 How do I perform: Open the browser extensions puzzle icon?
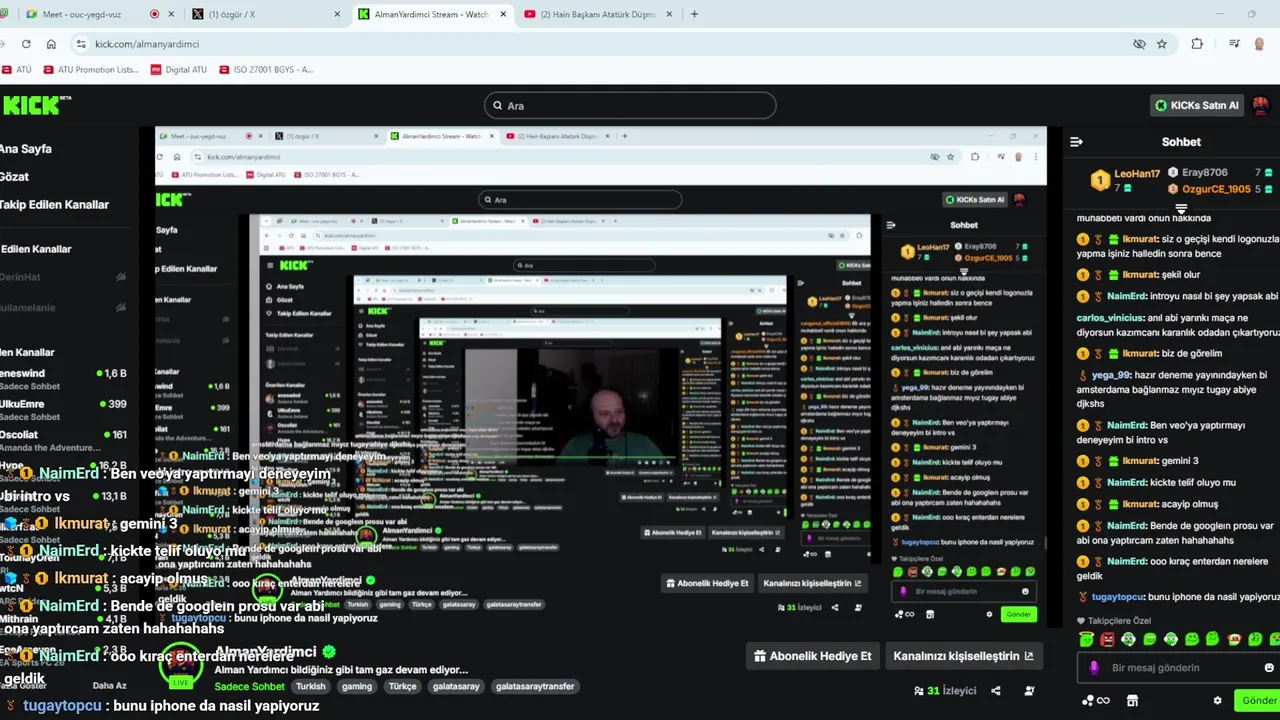pyautogui.click(x=1197, y=44)
